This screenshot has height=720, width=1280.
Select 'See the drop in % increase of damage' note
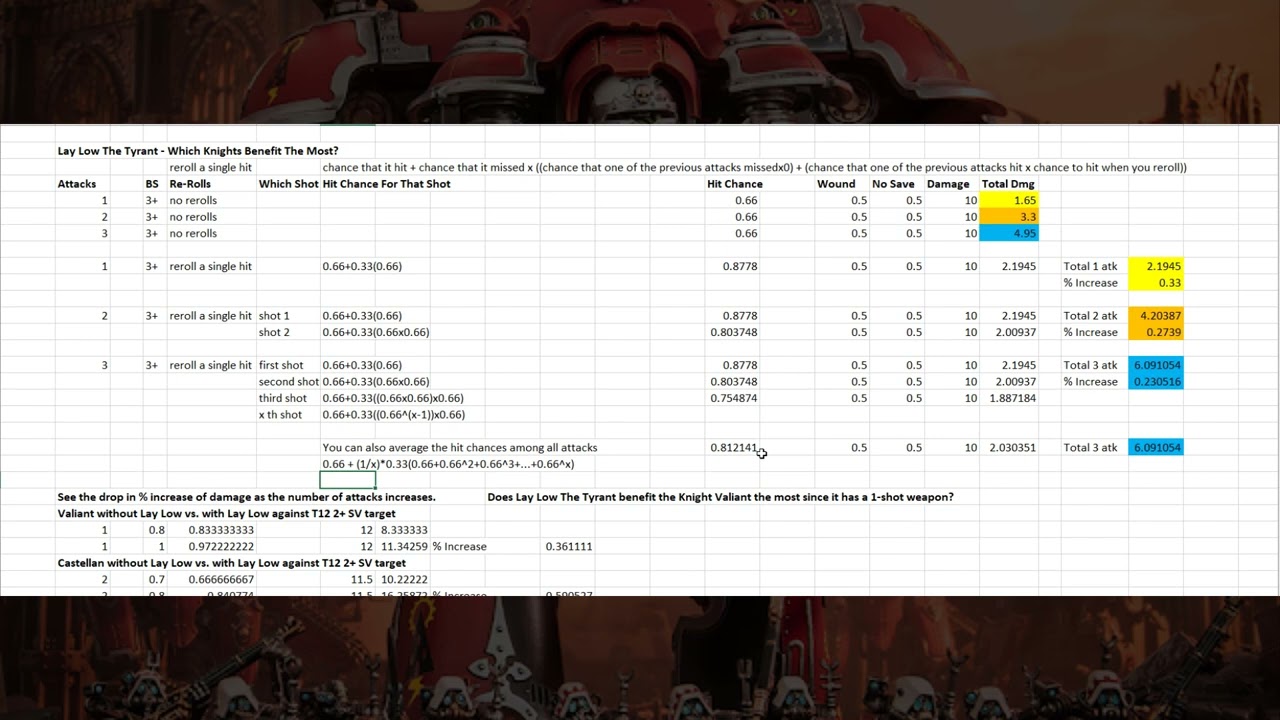[247, 497]
